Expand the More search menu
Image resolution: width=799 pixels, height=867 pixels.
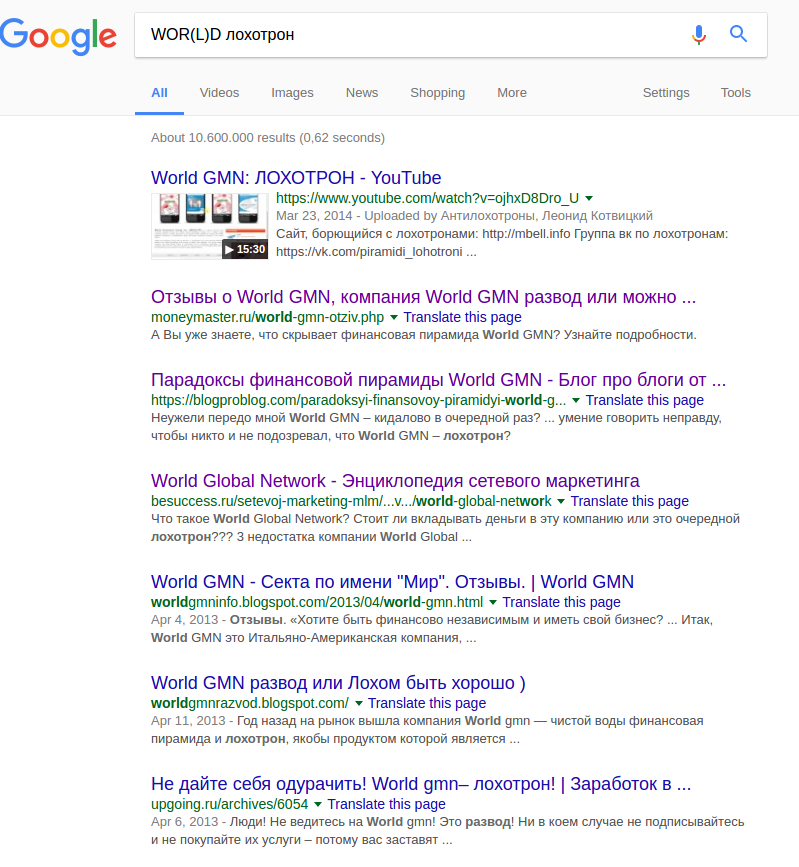click(511, 93)
